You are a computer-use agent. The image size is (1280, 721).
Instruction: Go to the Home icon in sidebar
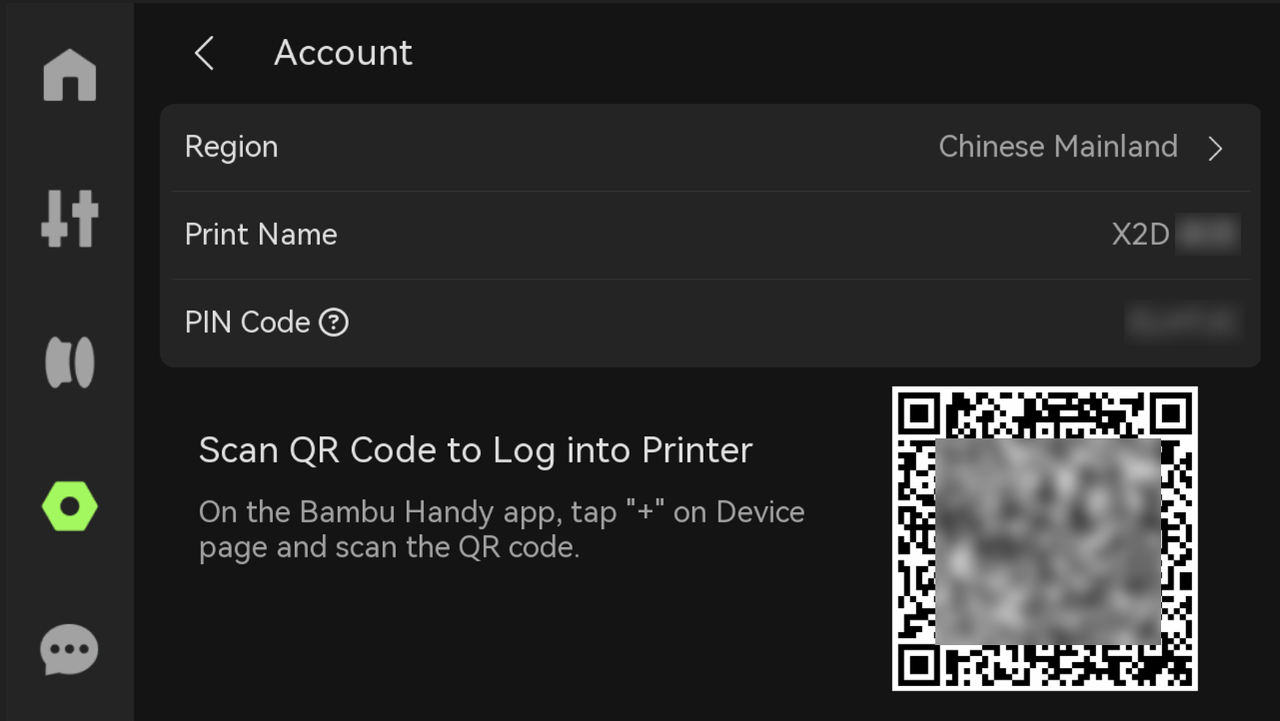(69, 75)
